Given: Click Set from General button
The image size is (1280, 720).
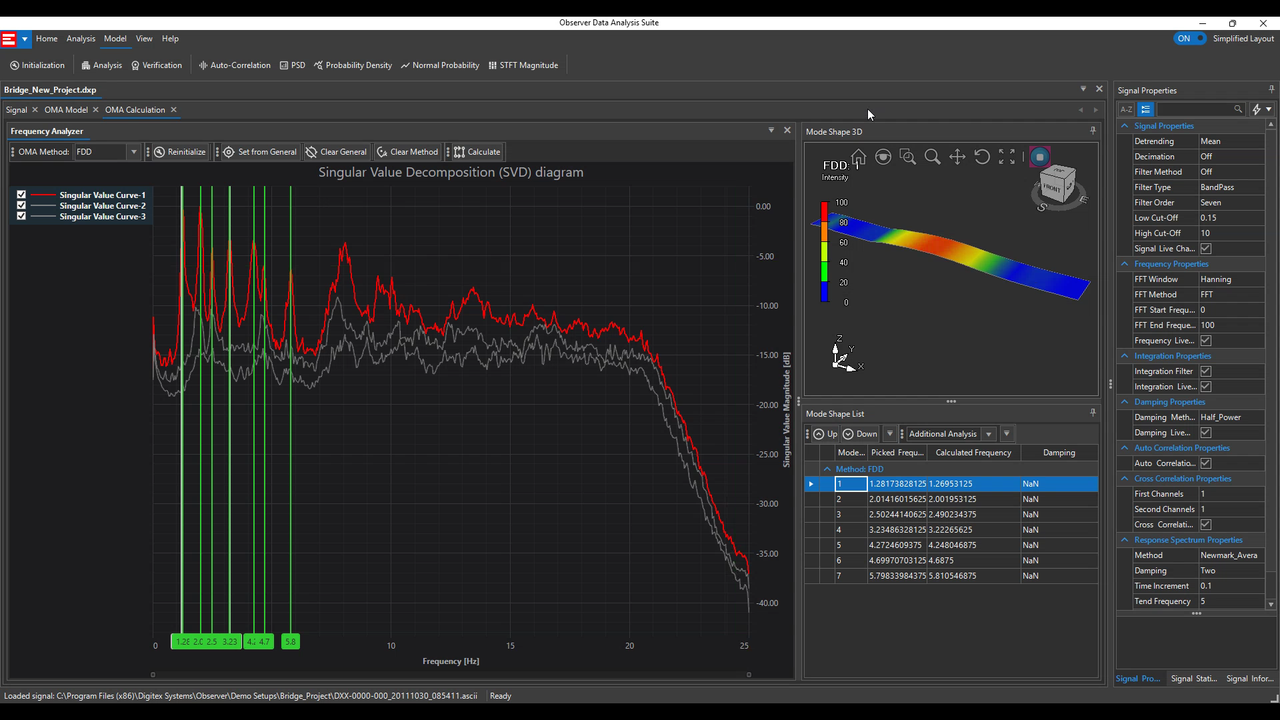Looking at the screenshot, I should [x=260, y=152].
